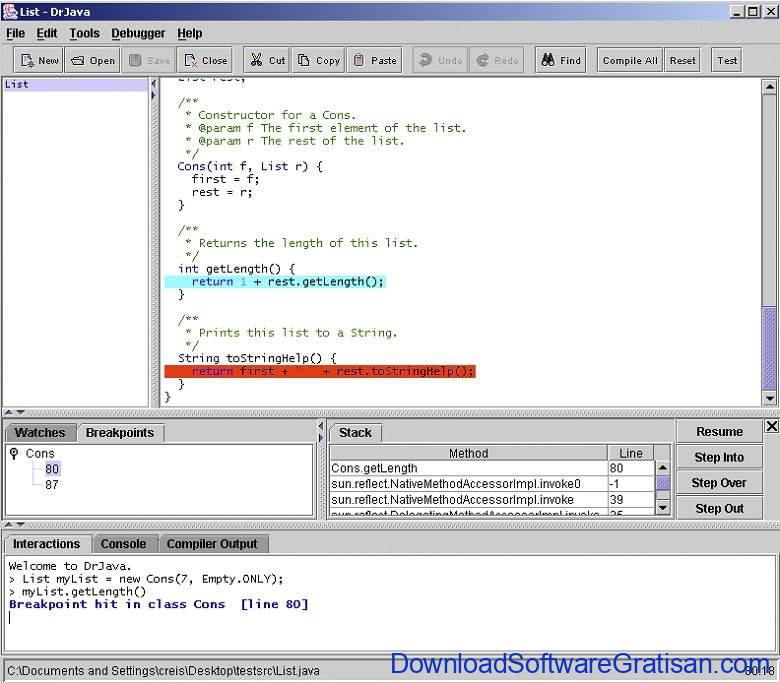The height and width of the screenshot is (683, 780).
Task: Click the one-touch expand arrow on document list divider
Action: click(x=154, y=95)
